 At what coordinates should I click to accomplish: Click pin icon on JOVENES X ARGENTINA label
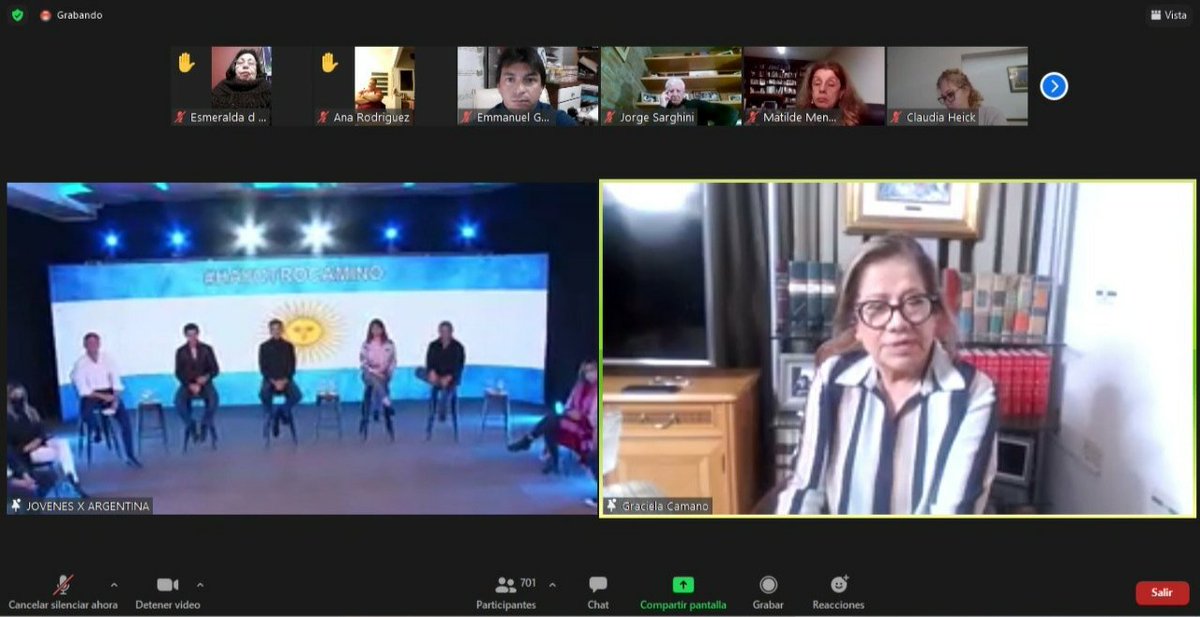pyautogui.click(x=16, y=506)
